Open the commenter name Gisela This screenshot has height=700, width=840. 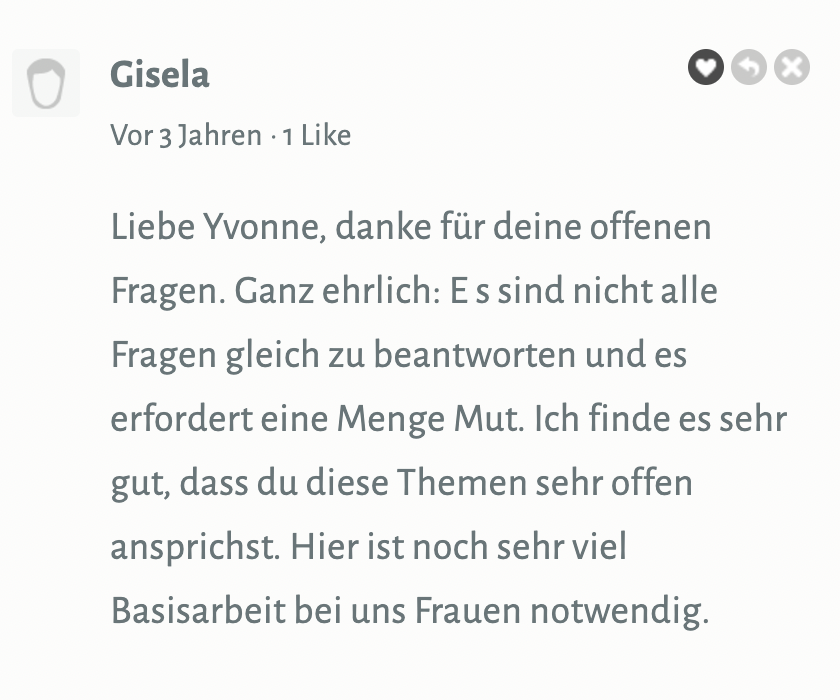point(160,75)
